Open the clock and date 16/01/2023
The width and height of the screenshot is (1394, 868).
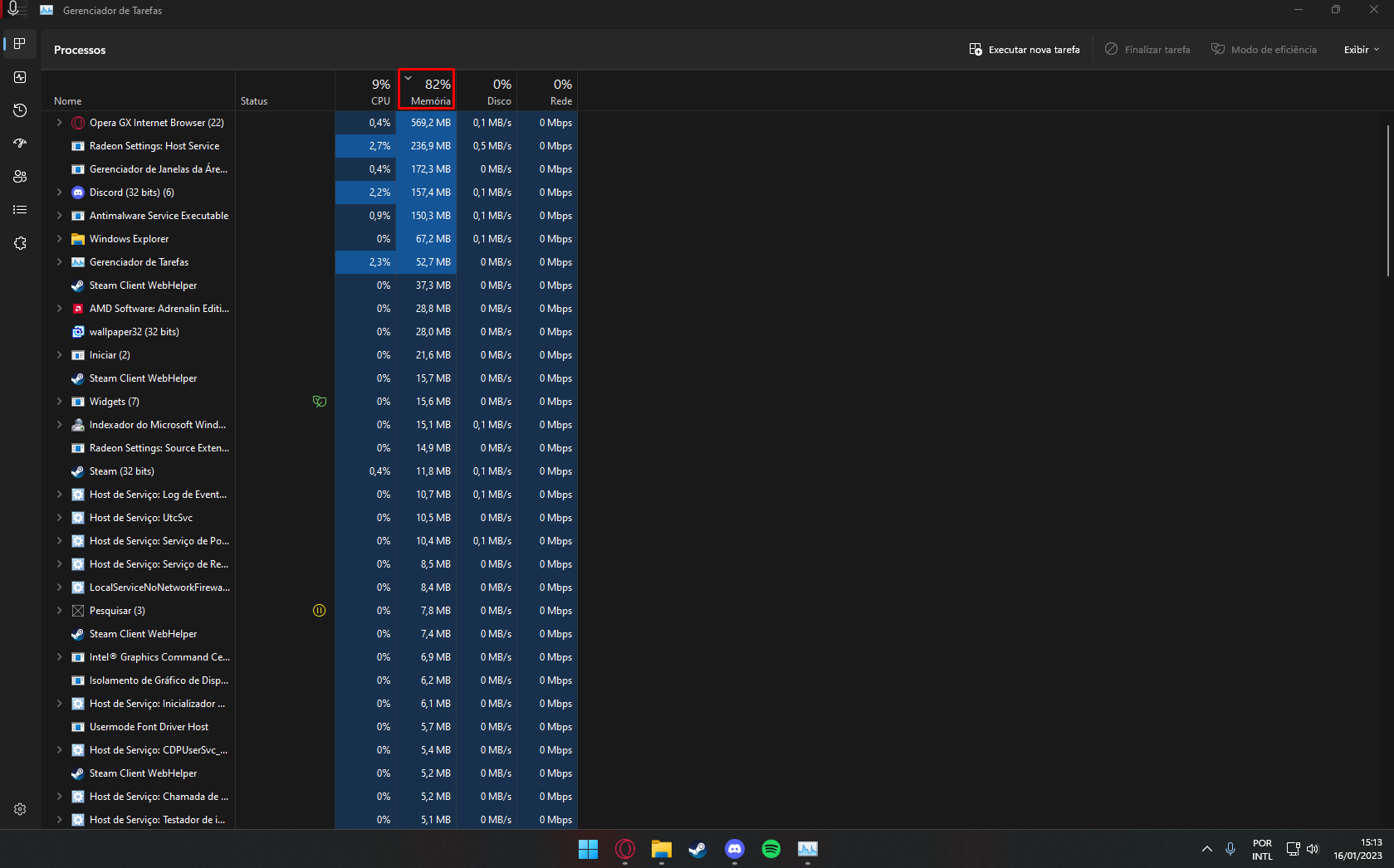pos(1357,849)
